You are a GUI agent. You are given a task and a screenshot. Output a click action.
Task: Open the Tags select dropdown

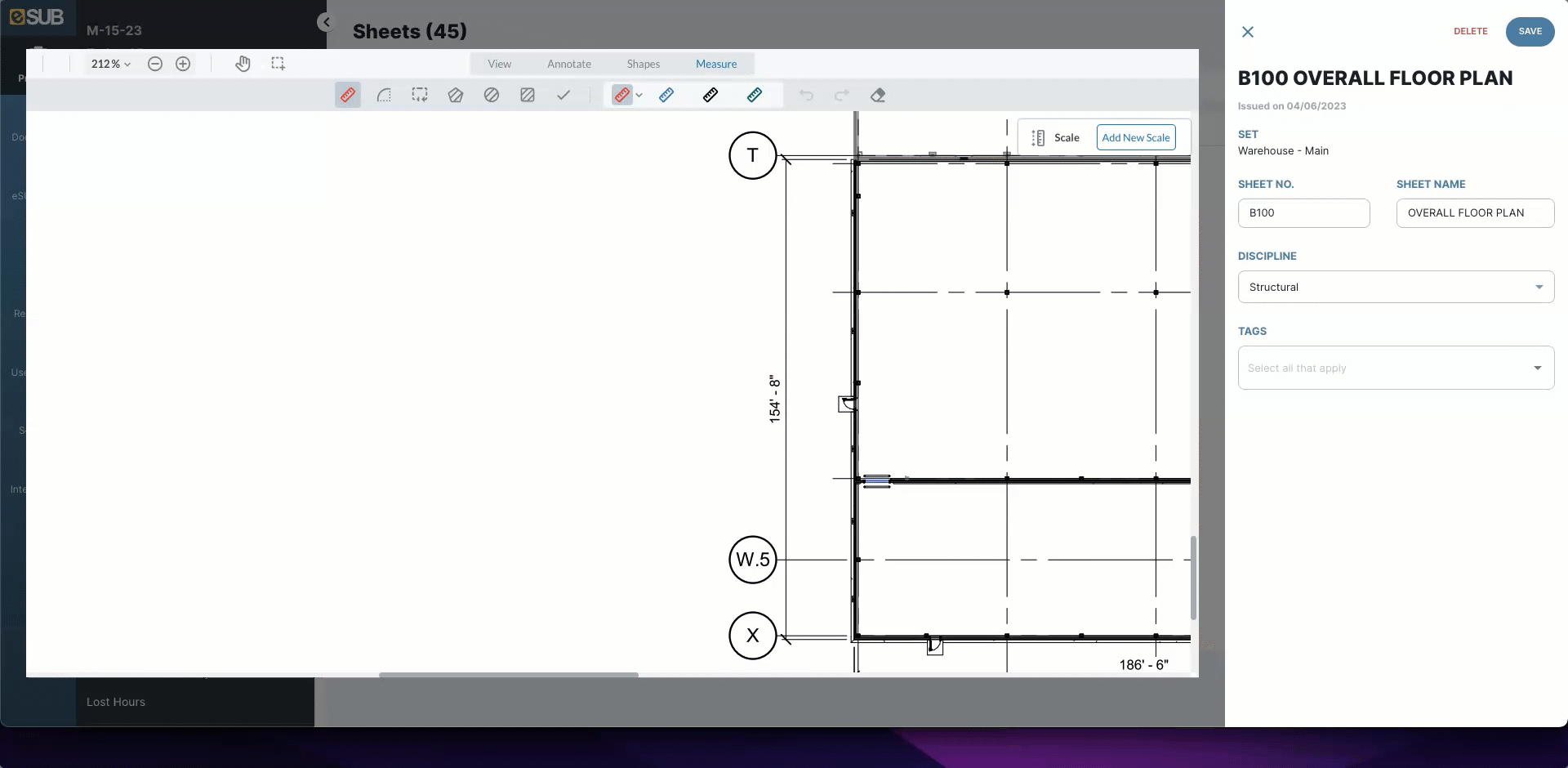coord(1396,368)
